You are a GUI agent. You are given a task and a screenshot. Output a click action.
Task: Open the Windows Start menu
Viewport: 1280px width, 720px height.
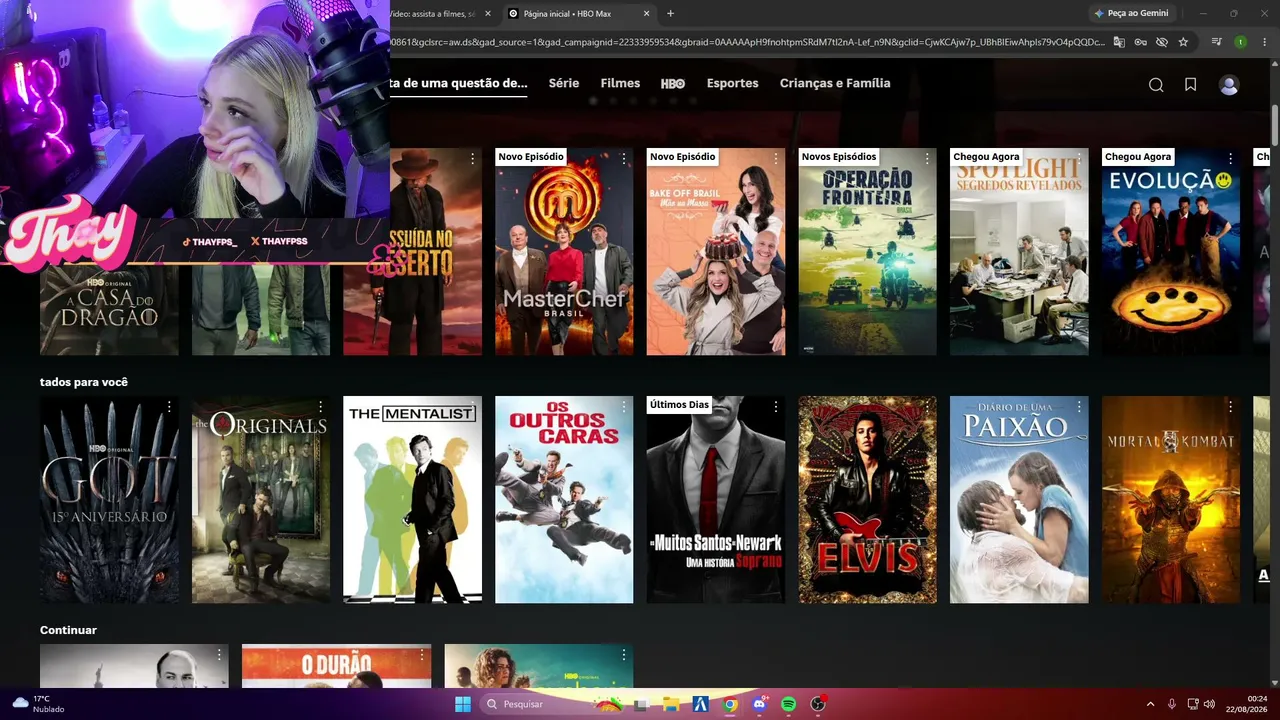click(x=463, y=704)
